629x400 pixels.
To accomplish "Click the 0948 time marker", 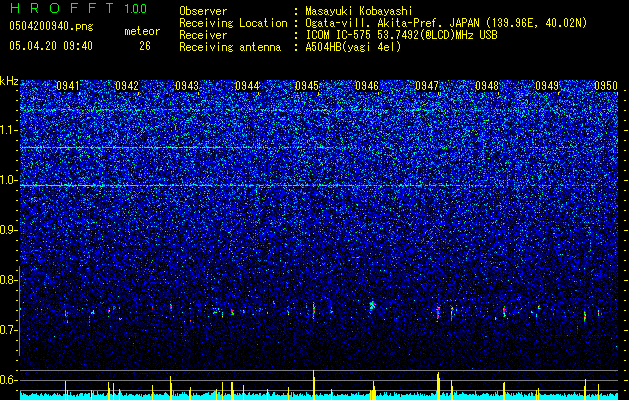I will coord(487,86).
